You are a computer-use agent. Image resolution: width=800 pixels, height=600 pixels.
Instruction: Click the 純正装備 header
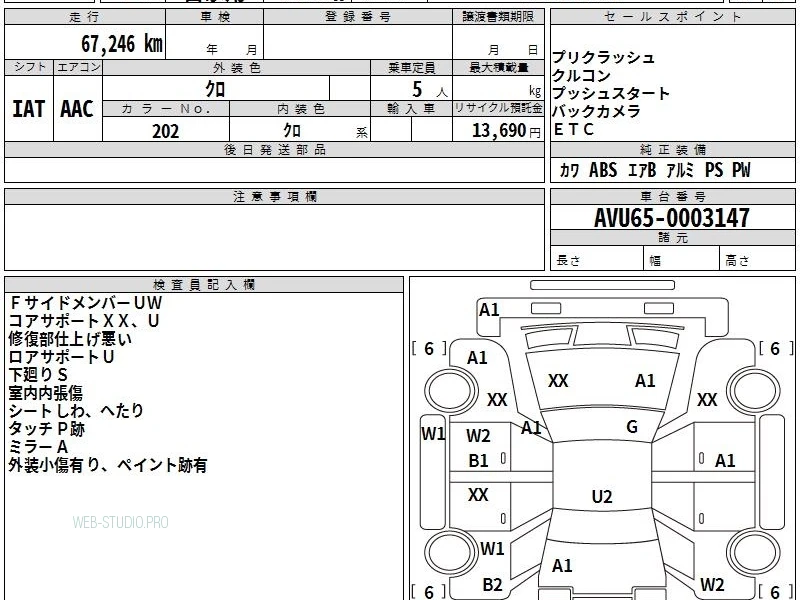point(672,150)
